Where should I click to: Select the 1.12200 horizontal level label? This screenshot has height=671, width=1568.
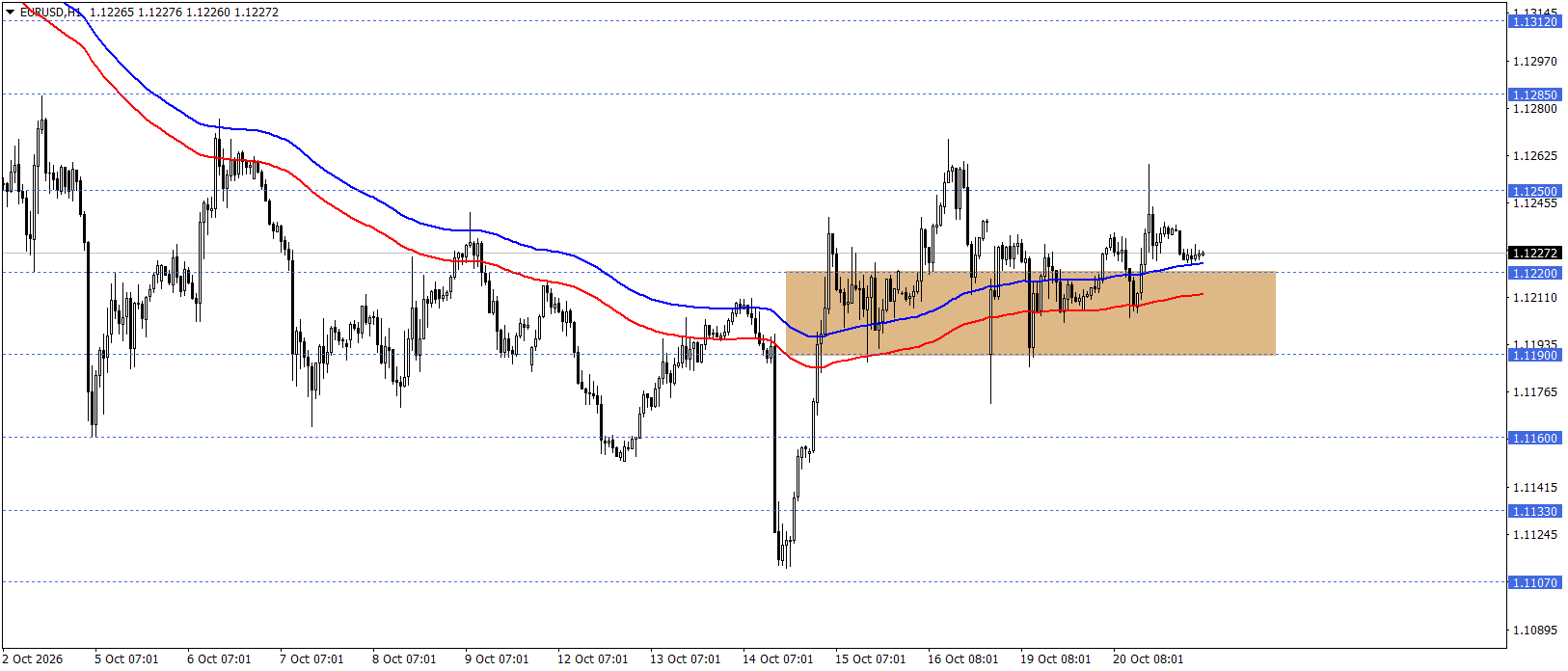click(x=1534, y=273)
